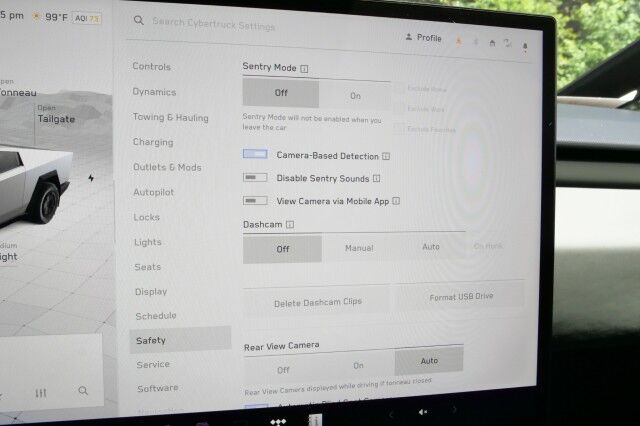Set Sentry Mode to On
The width and height of the screenshot is (640, 426).
click(x=355, y=96)
